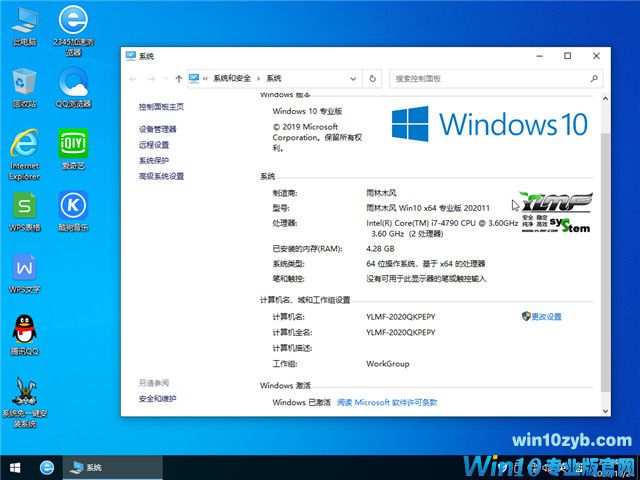The width and height of the screenshot is (640, 480).
Task: Open the browser pinned on the taskbar
Action: coord(47,467)
